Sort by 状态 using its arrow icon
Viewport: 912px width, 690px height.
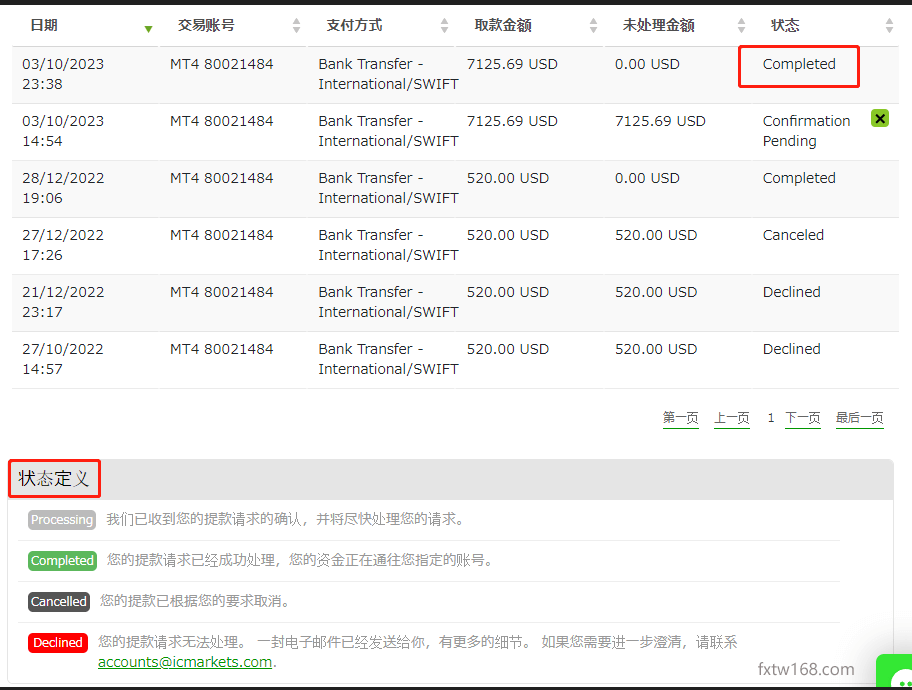point(889,25)
